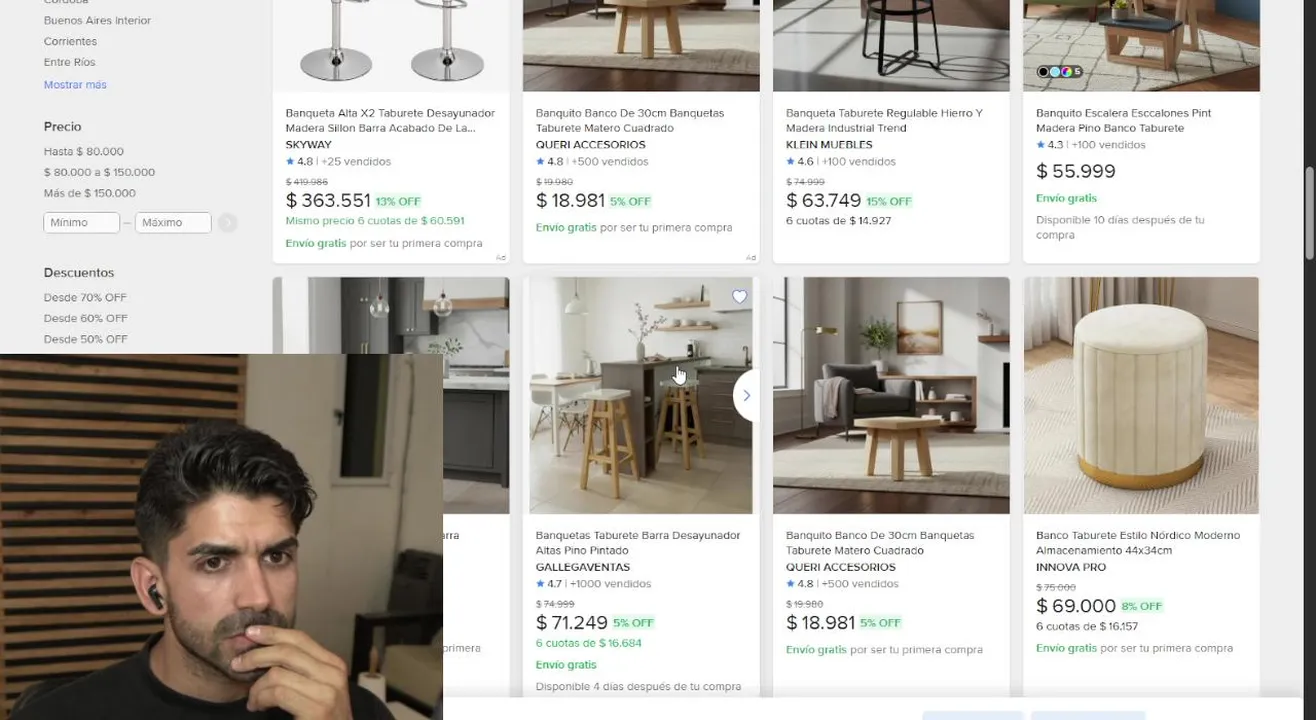This screenshot has width=1316, height=720.
Task: Choose Desde 60% OFF discount filter
Action: coord(85,318)
